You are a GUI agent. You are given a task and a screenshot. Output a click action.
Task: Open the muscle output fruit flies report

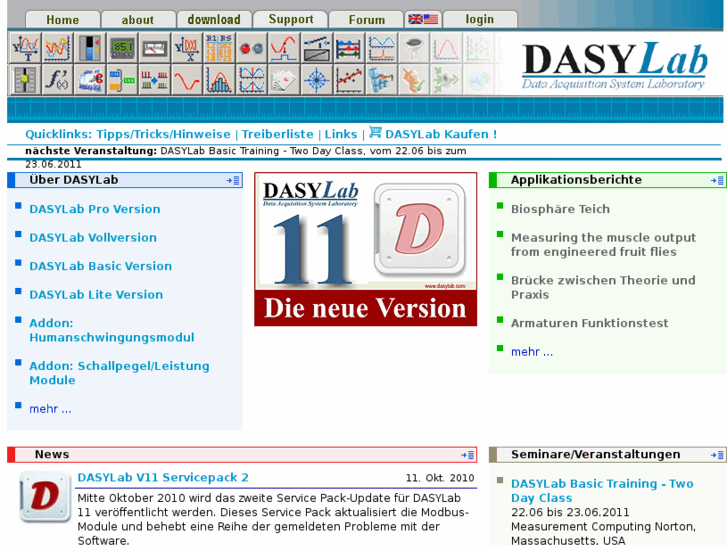pos(603,244)
